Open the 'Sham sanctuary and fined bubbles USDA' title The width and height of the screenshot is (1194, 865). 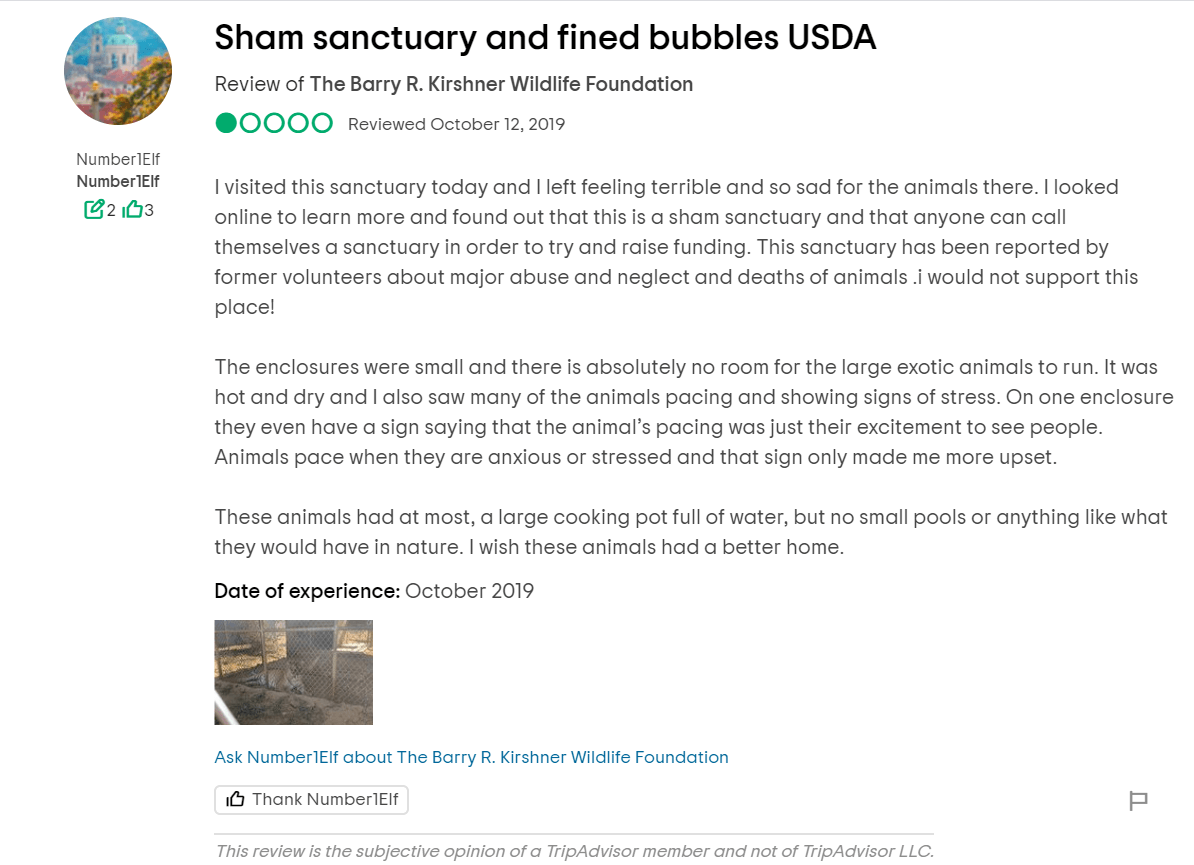click(545, 38)
